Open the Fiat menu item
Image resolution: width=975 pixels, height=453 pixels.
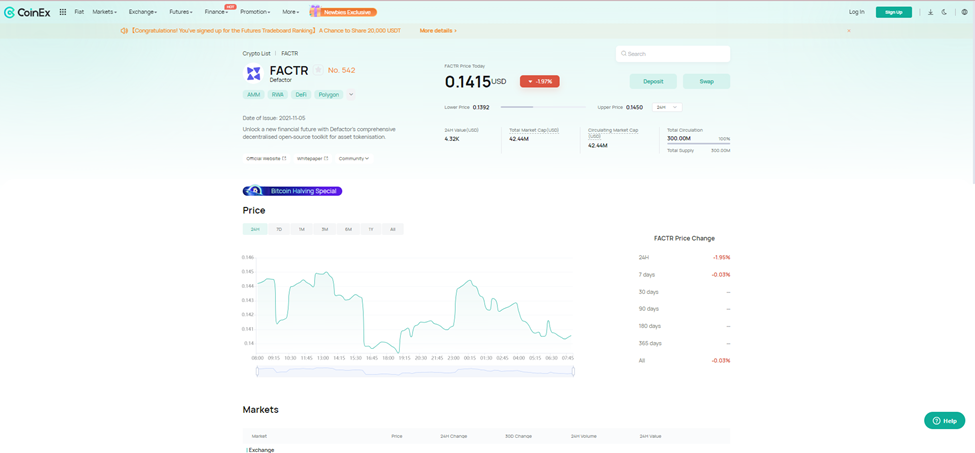coord(79,12)
